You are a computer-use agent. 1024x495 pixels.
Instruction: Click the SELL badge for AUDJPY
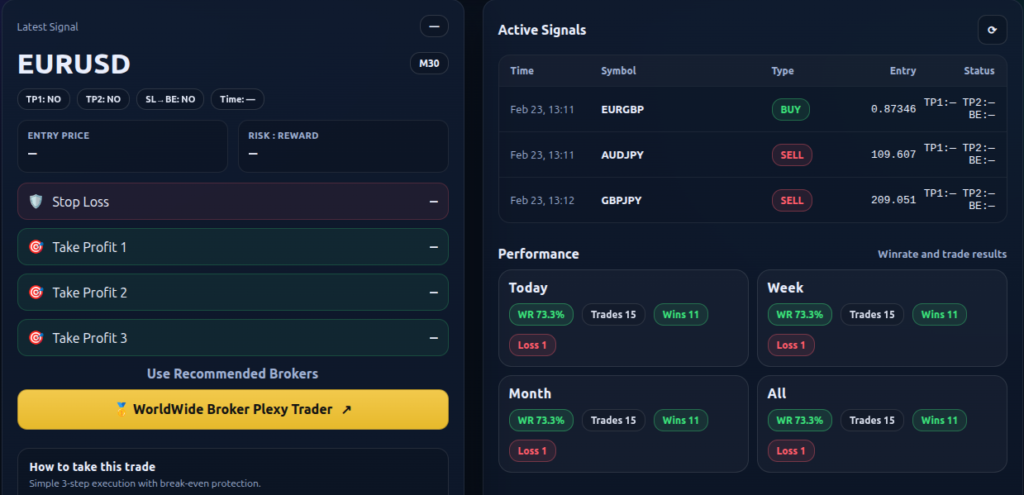click(x=791, y=155)
